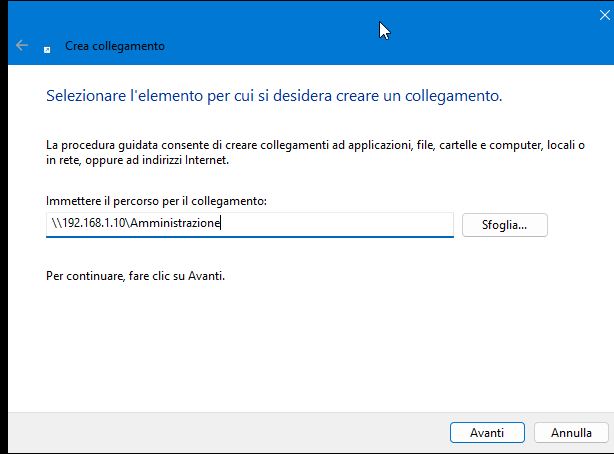Cancel the wizard with Annulla

click(571, 432)
